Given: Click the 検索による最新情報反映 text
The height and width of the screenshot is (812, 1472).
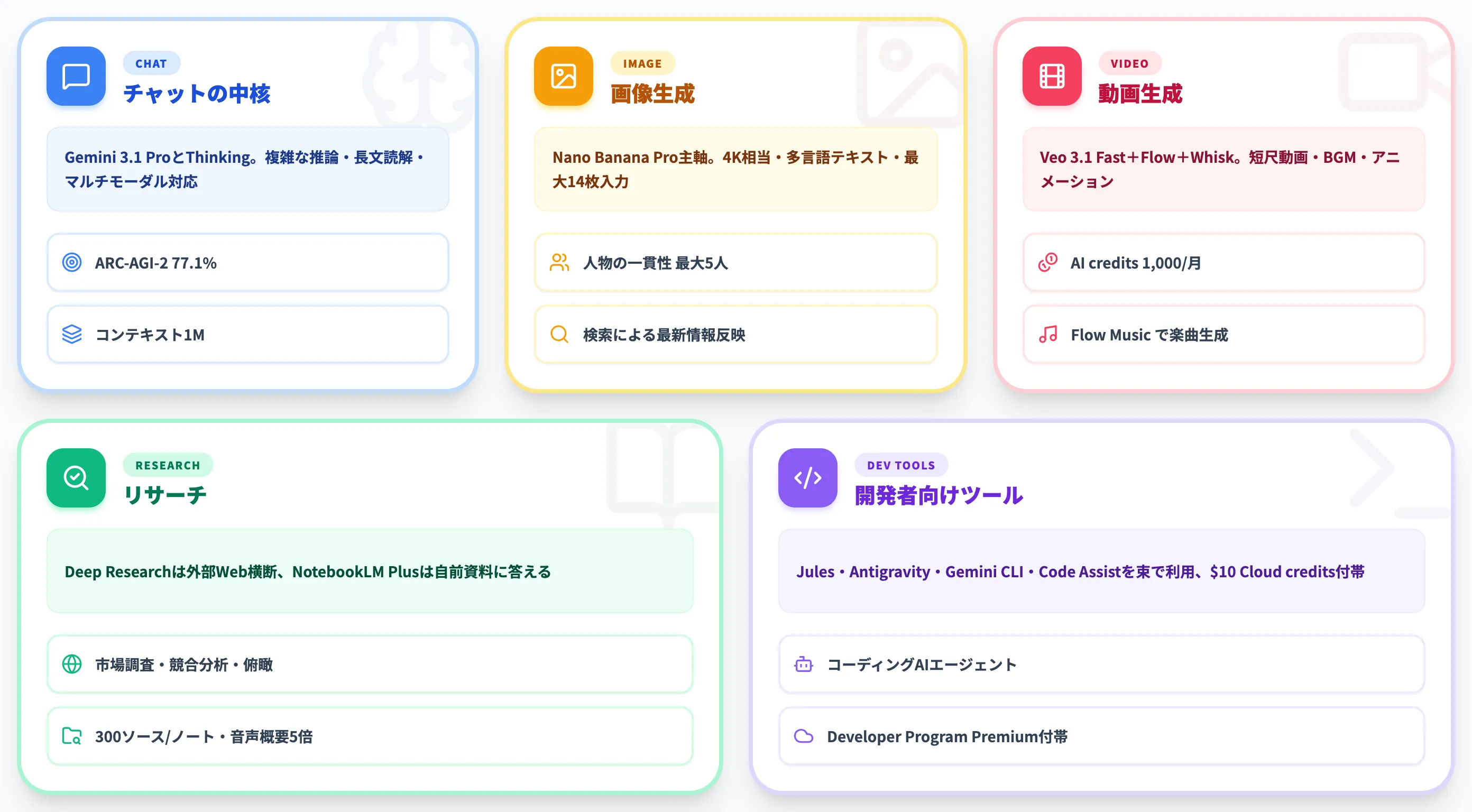Looking at the screenshot, I should click(664, 335).
